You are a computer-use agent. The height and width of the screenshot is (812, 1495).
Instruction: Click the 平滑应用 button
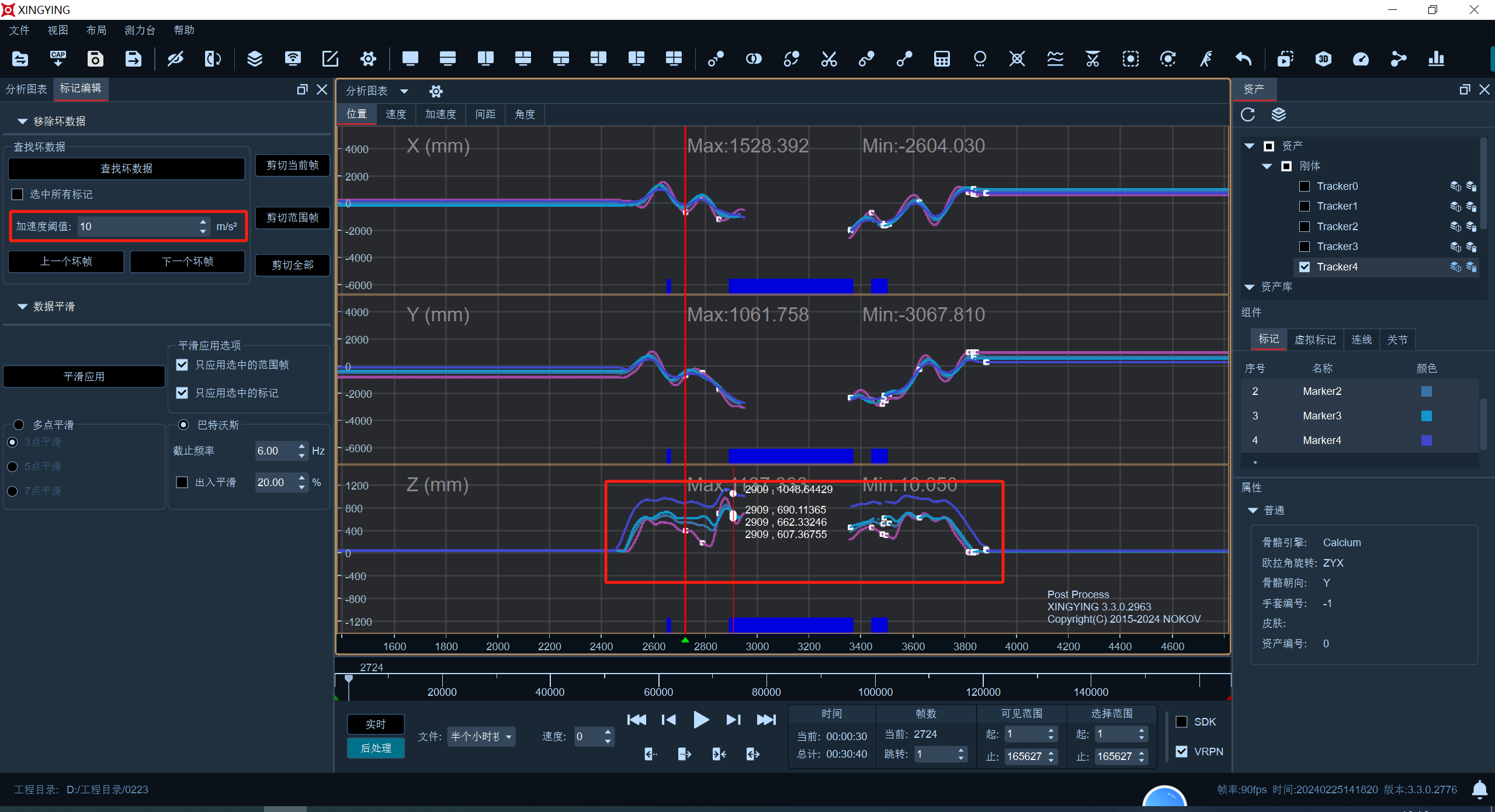(x=84, y=377)
